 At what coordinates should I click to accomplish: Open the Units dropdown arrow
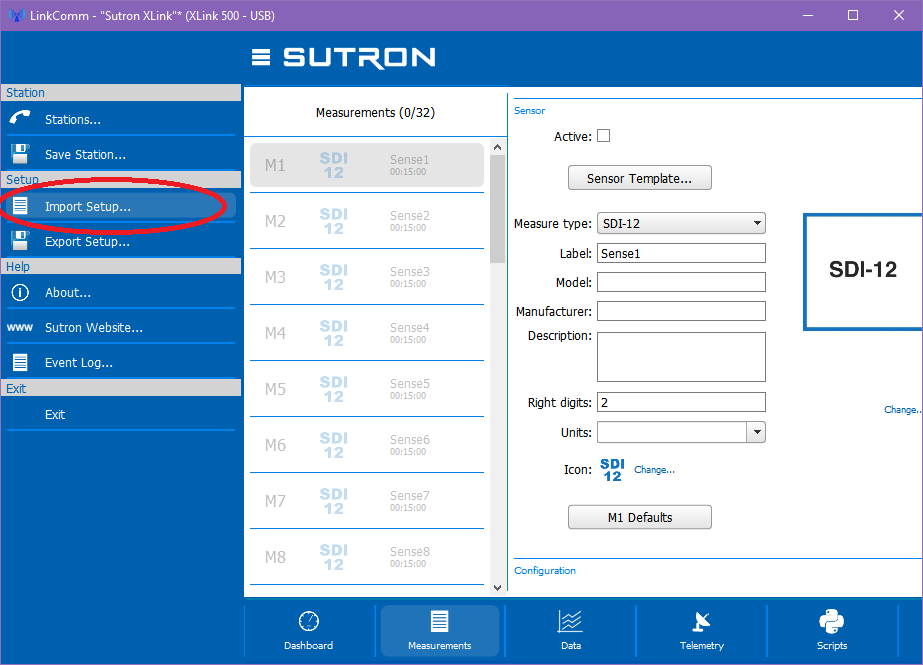coord(756,433)
